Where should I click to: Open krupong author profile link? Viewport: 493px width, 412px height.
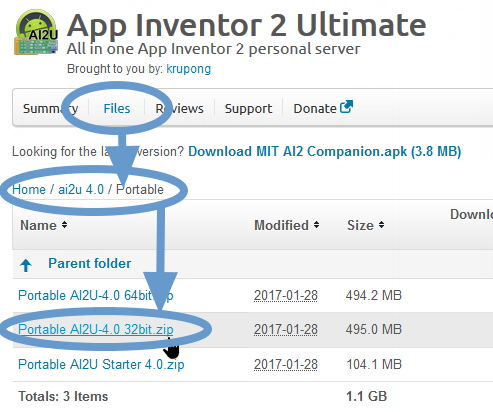click(189, 69)
